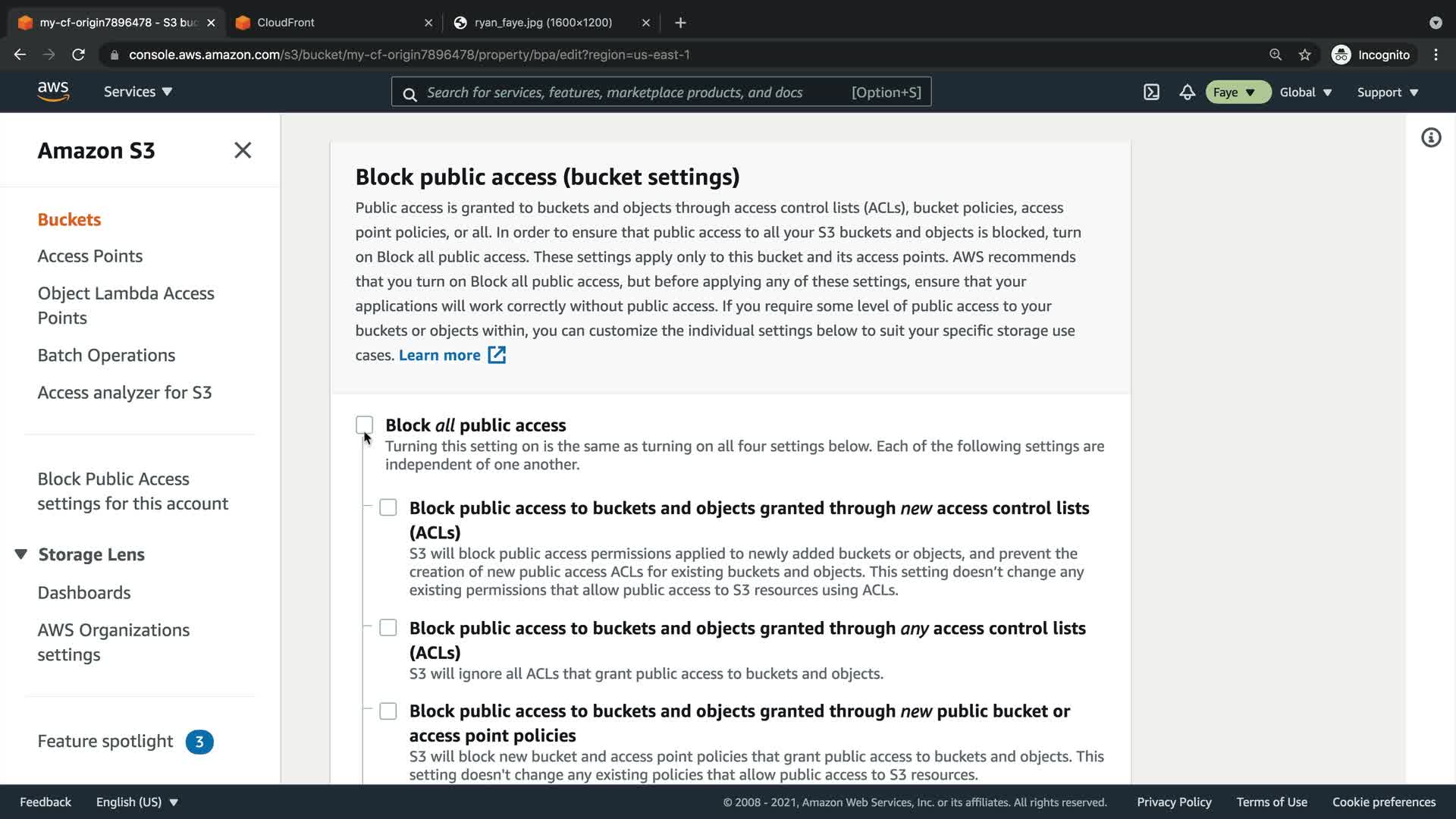Close the Amazon S3 sidebar

(243, 150)
